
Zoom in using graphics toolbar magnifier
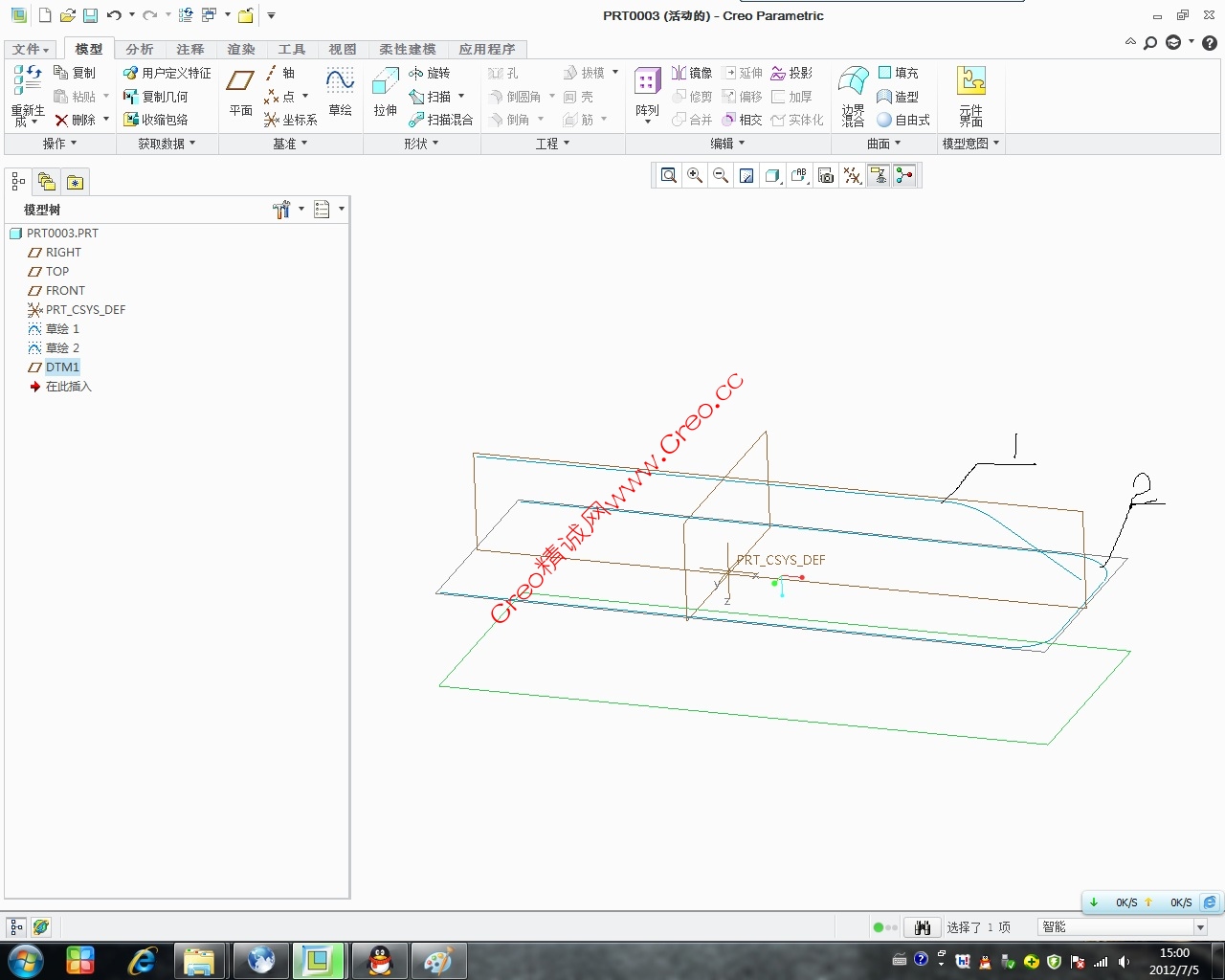(x=695, y=175)
